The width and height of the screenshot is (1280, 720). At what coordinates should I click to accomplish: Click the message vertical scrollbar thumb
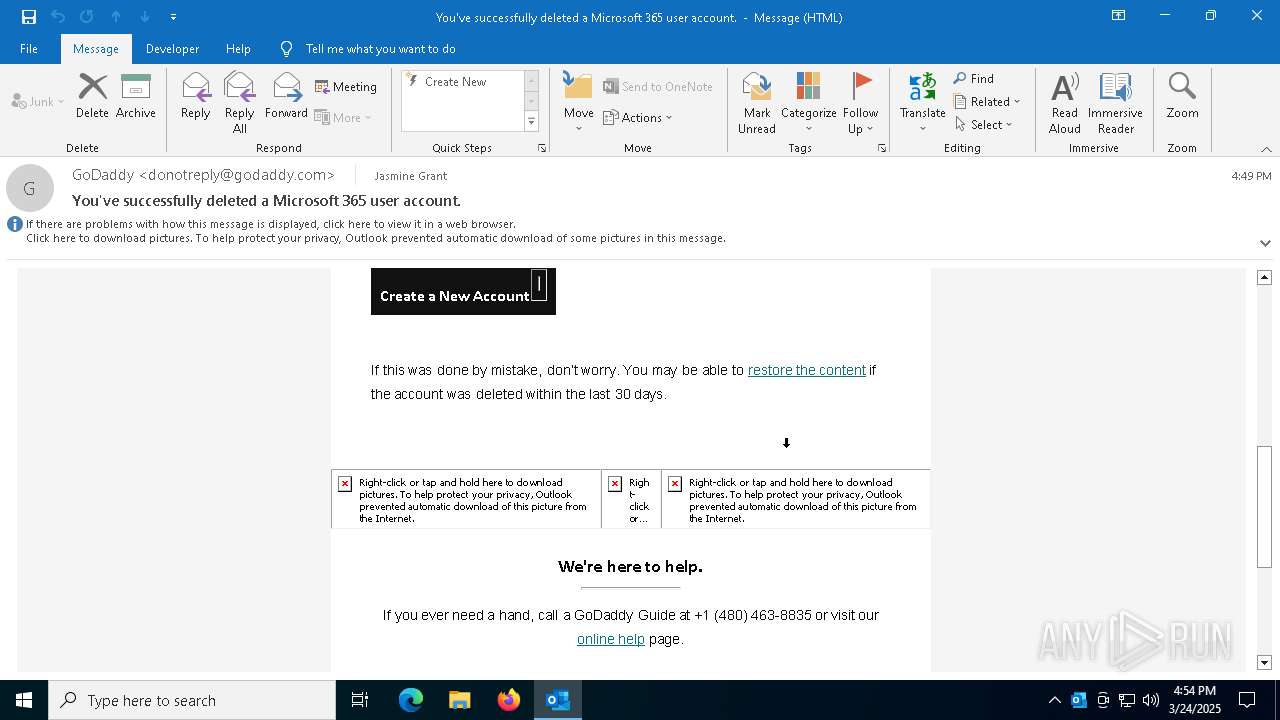(1265, 506)
